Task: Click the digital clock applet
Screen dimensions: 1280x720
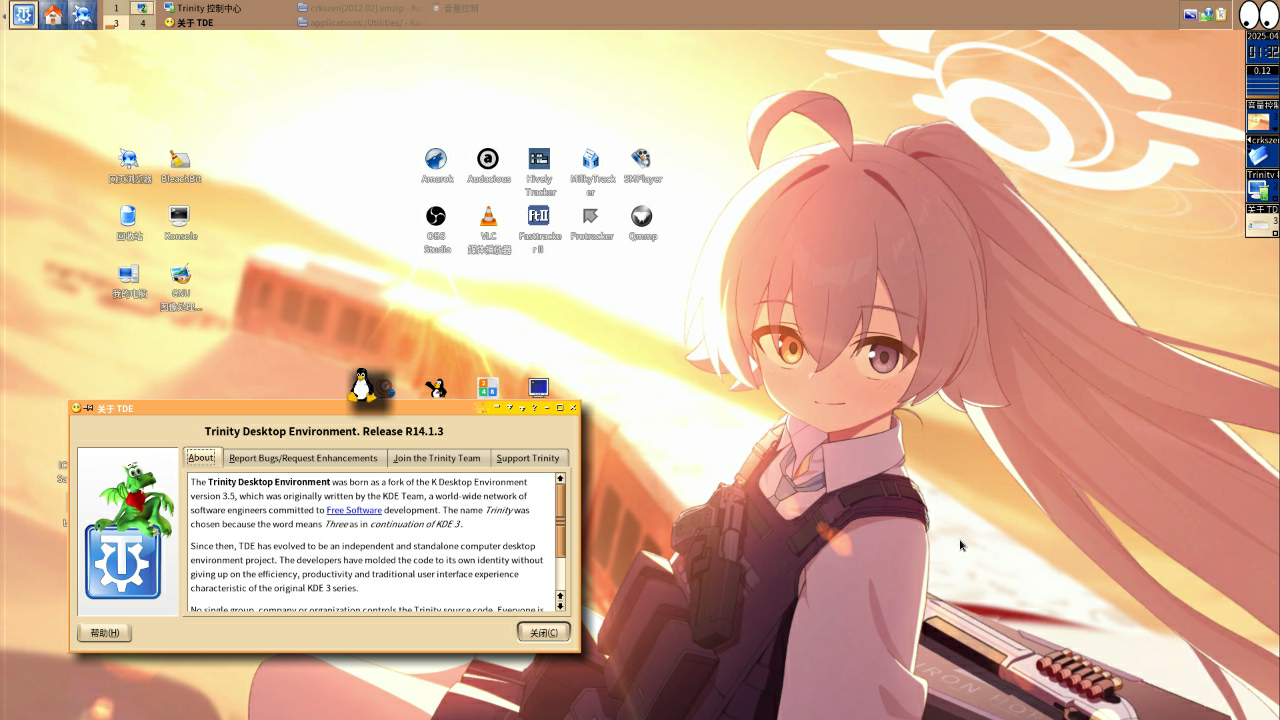Action: click(1262, 47)
